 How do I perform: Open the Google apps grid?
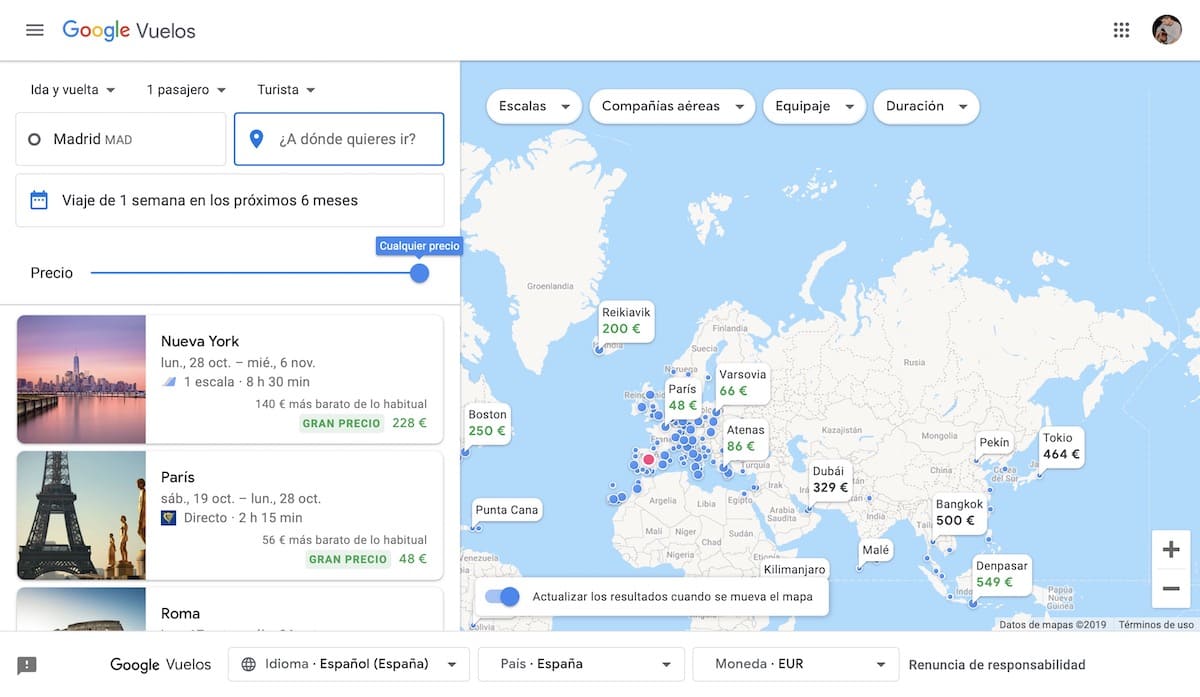(1121, 30)
